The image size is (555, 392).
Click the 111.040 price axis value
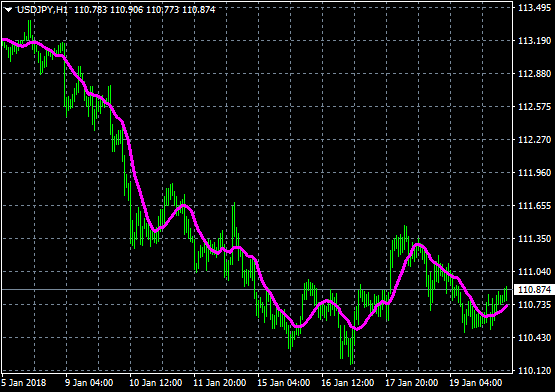[534, 272]
